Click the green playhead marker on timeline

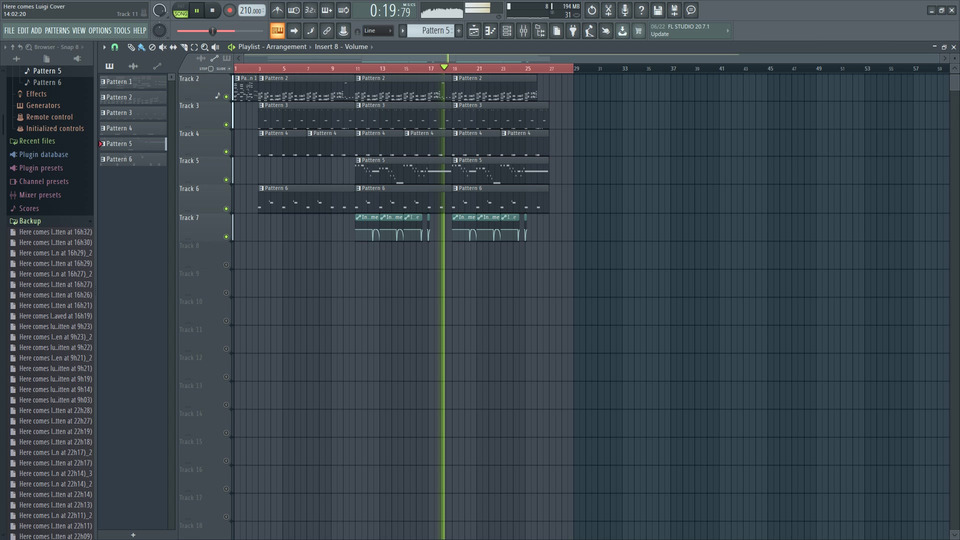pos(444,67)
